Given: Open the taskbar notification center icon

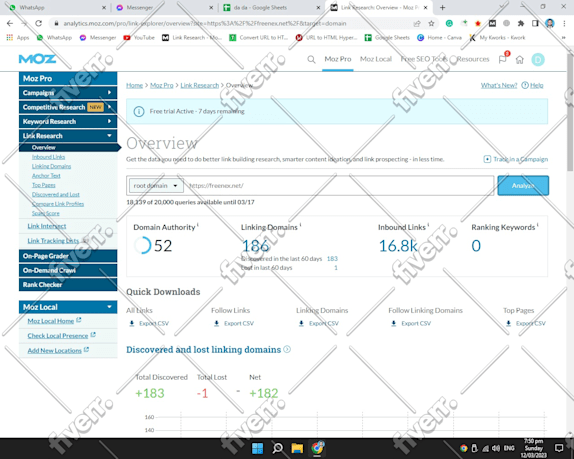Looking at the screenshot, I should (559, 448).
